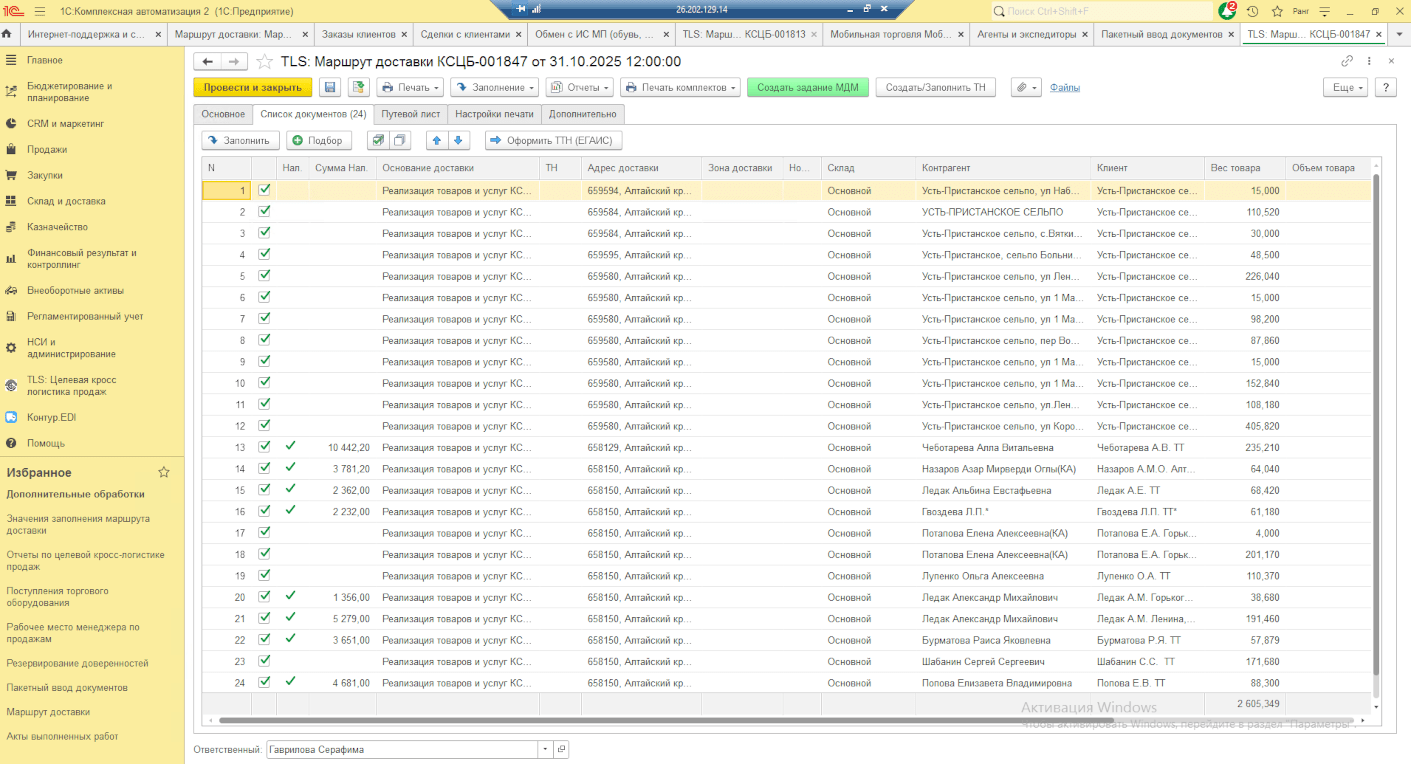Click the check all rows icon
Viewport: 1411px width, 764px height.
click(x=378, y=141)
